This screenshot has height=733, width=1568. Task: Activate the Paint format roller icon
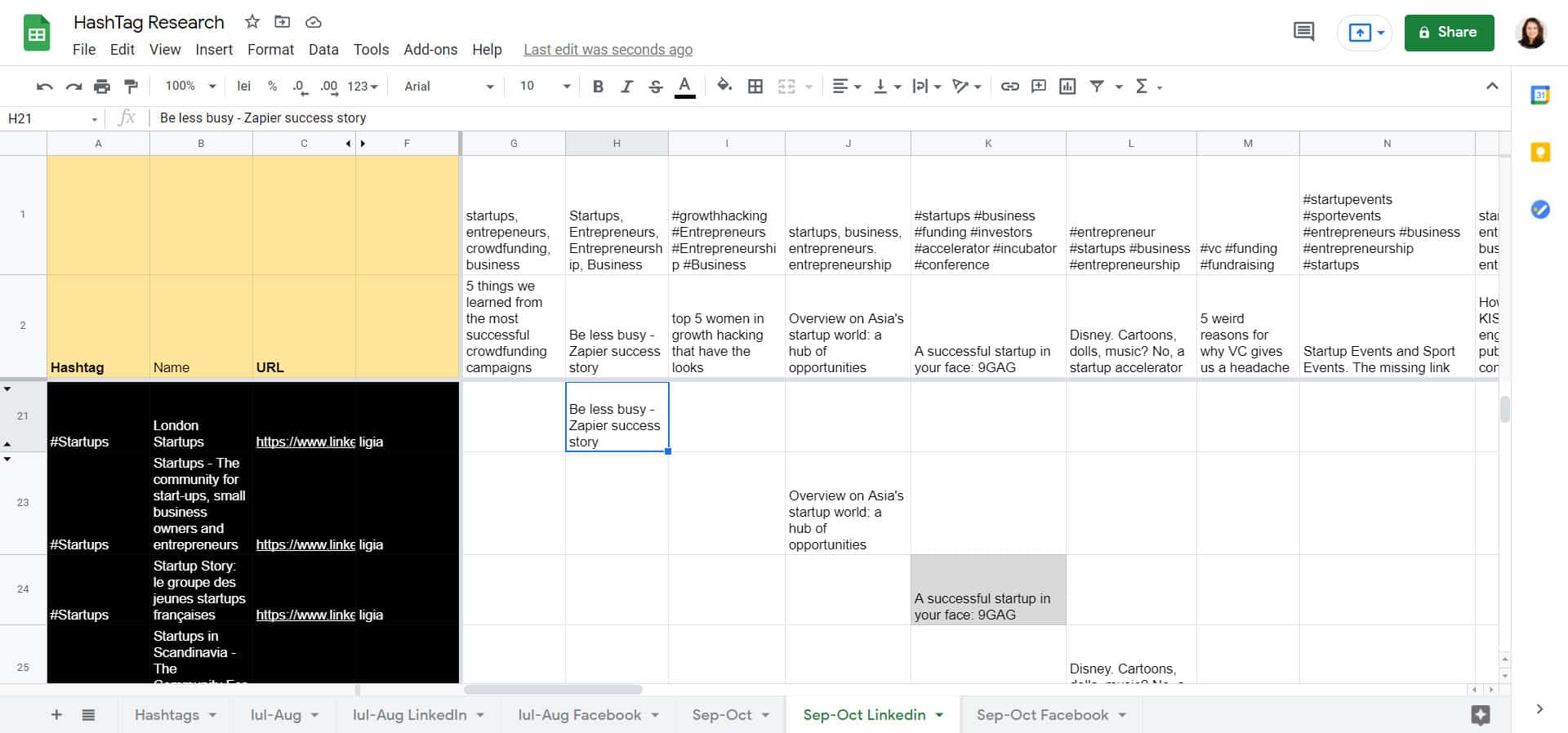pyautogui.click(x=131, y=87)
